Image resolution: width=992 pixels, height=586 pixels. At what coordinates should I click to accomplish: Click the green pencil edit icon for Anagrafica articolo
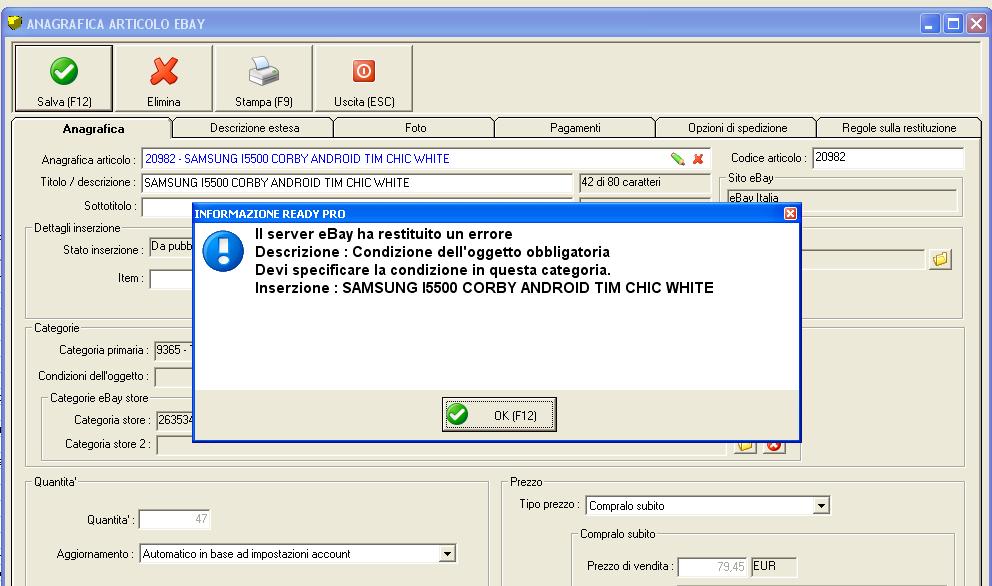678,159
